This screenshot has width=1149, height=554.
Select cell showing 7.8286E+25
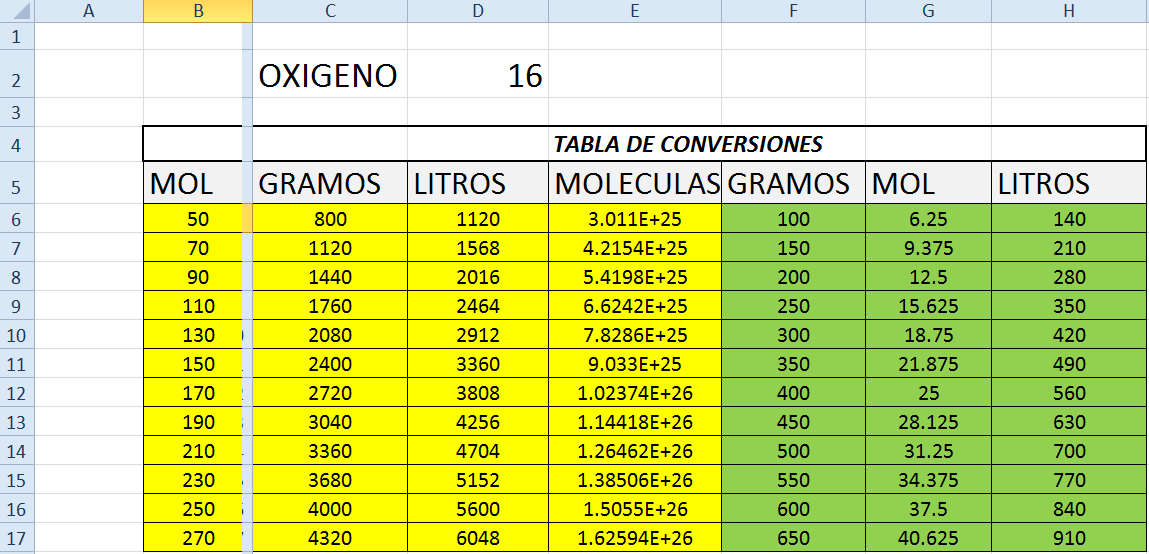click(x=635, y=334)
